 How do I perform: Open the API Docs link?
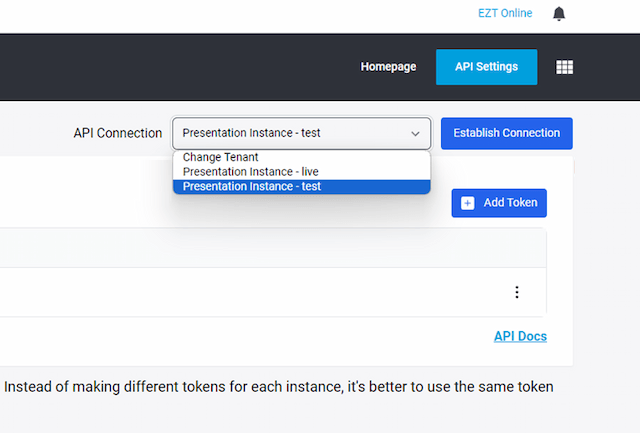pyautogui.click(x=520, y=336)
